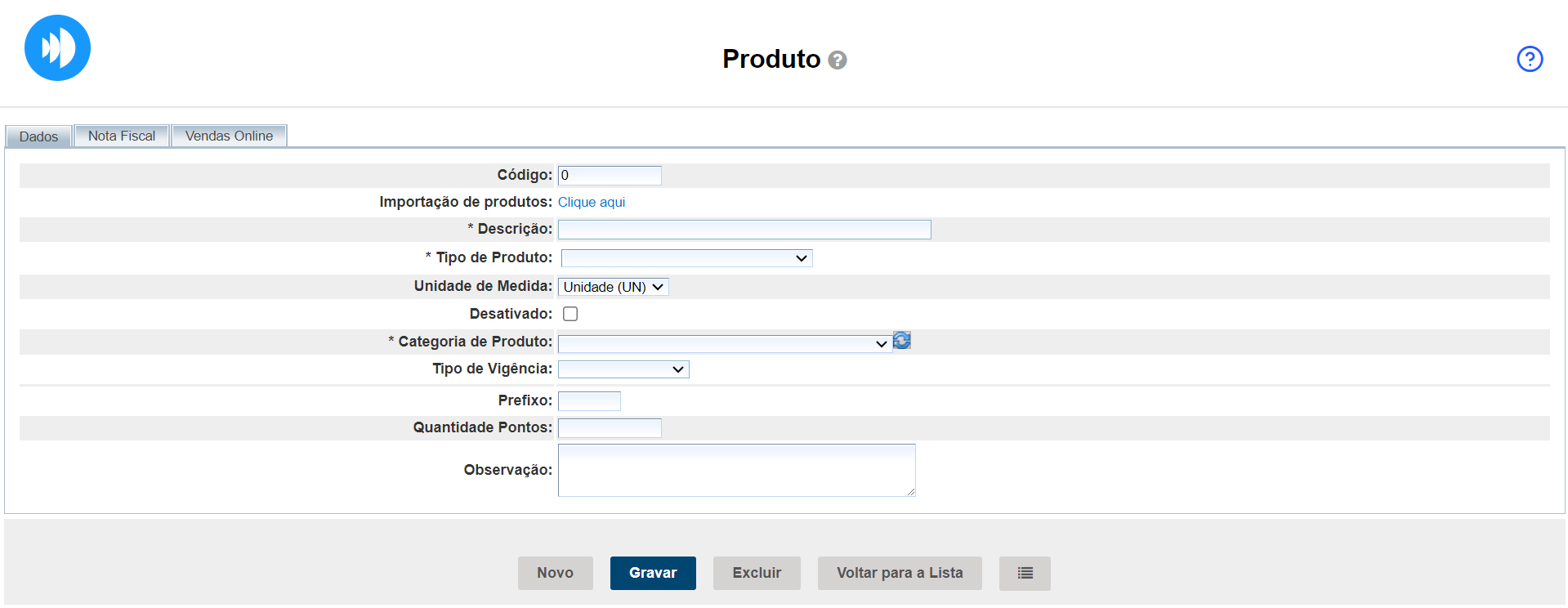Open the Tipo de Produto dropdown
1568x608 pixels.
(686, 258)
